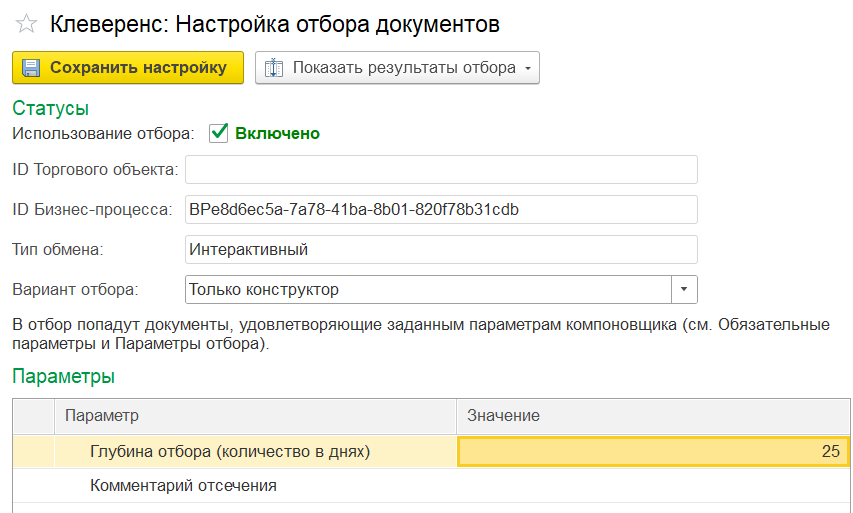Toggle the "Использование отбора" checkbox

tap(218, 133)
